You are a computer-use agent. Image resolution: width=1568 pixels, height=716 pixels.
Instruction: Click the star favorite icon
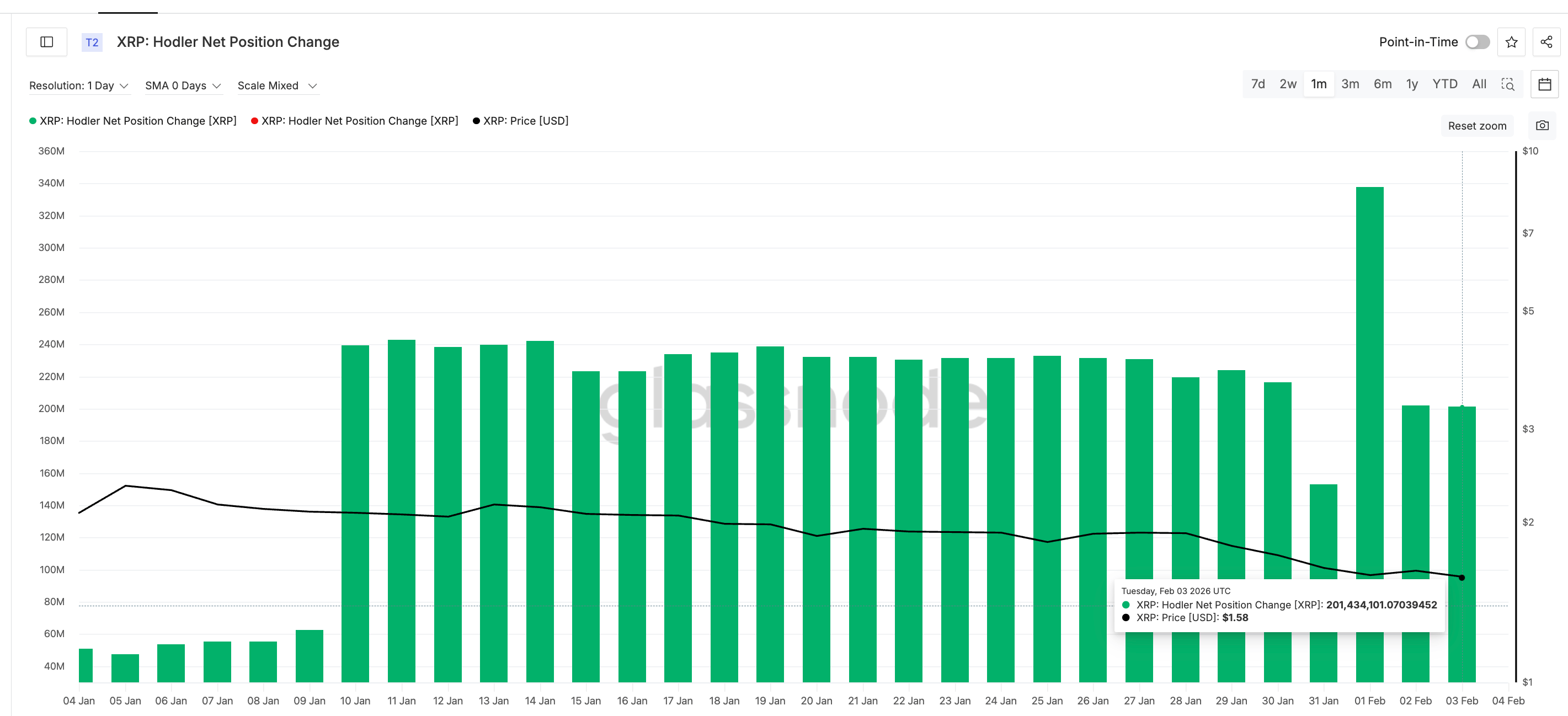[x=1511, y=42]
